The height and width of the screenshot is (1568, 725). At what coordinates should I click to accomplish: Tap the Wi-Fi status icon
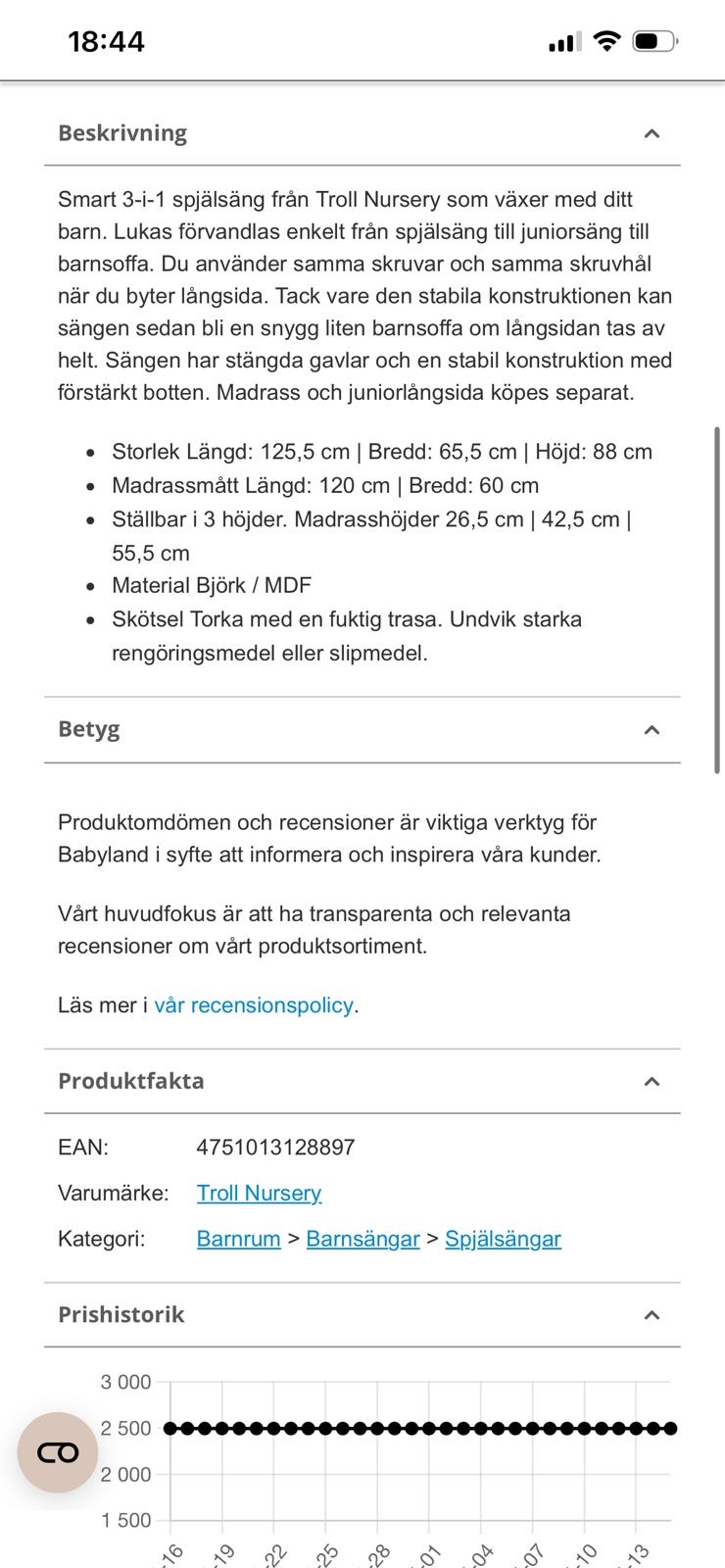607,41
